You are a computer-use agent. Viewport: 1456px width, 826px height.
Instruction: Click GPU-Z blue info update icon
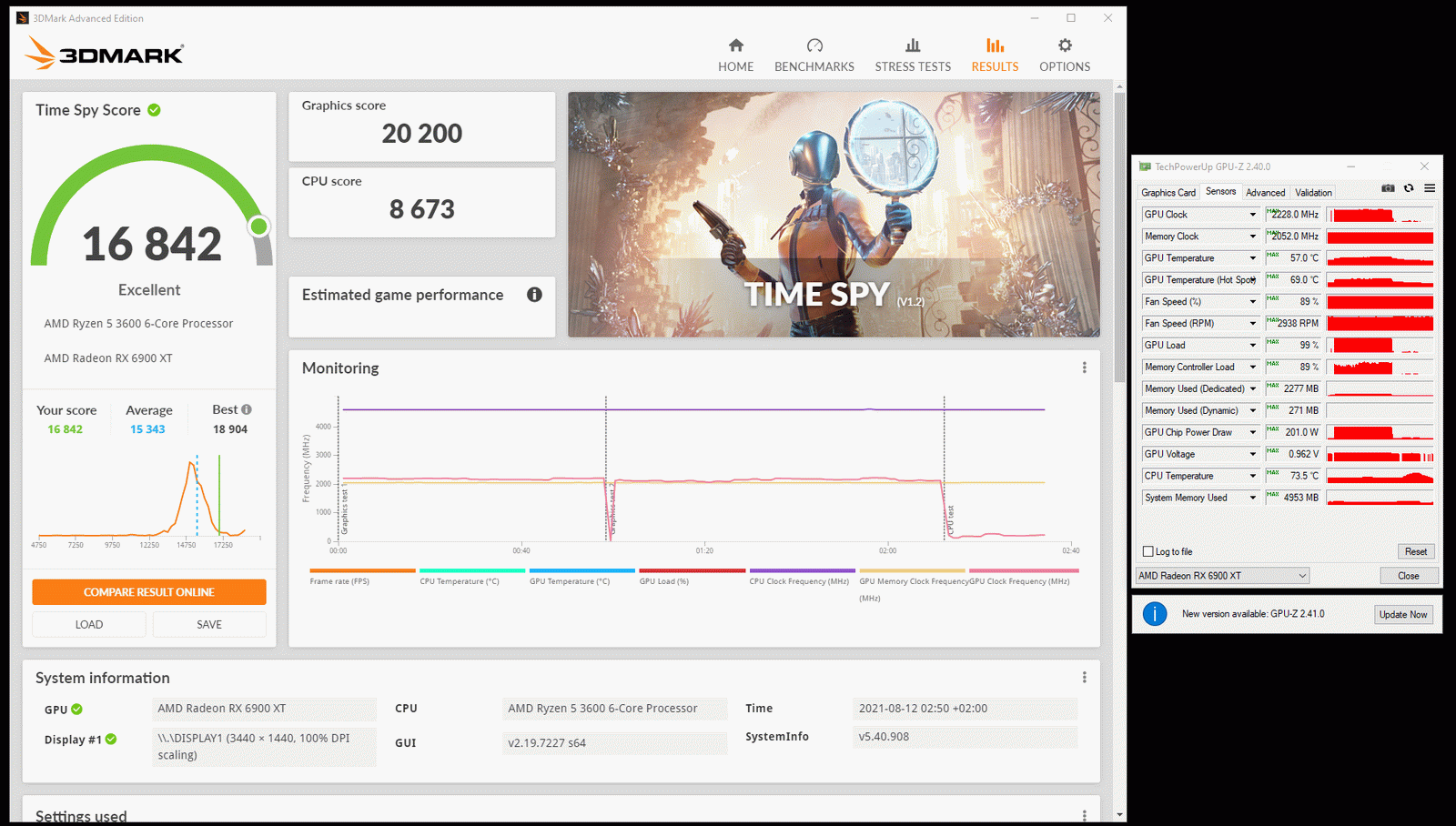(1155, 614)
